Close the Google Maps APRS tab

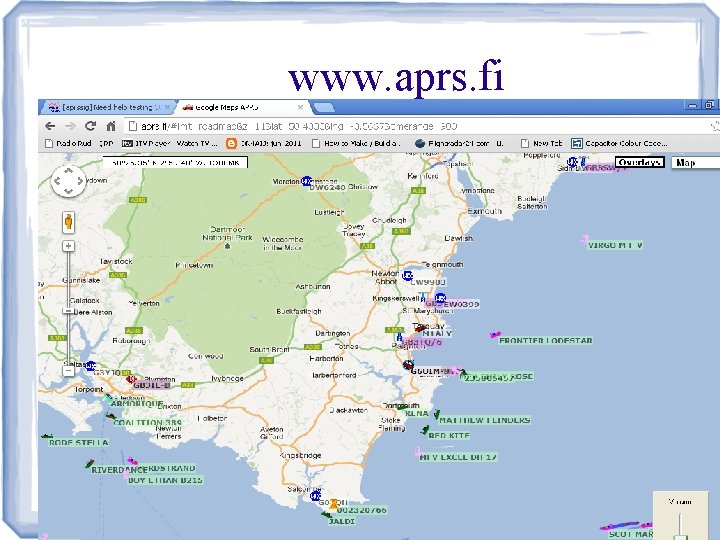tap(300, 107)
